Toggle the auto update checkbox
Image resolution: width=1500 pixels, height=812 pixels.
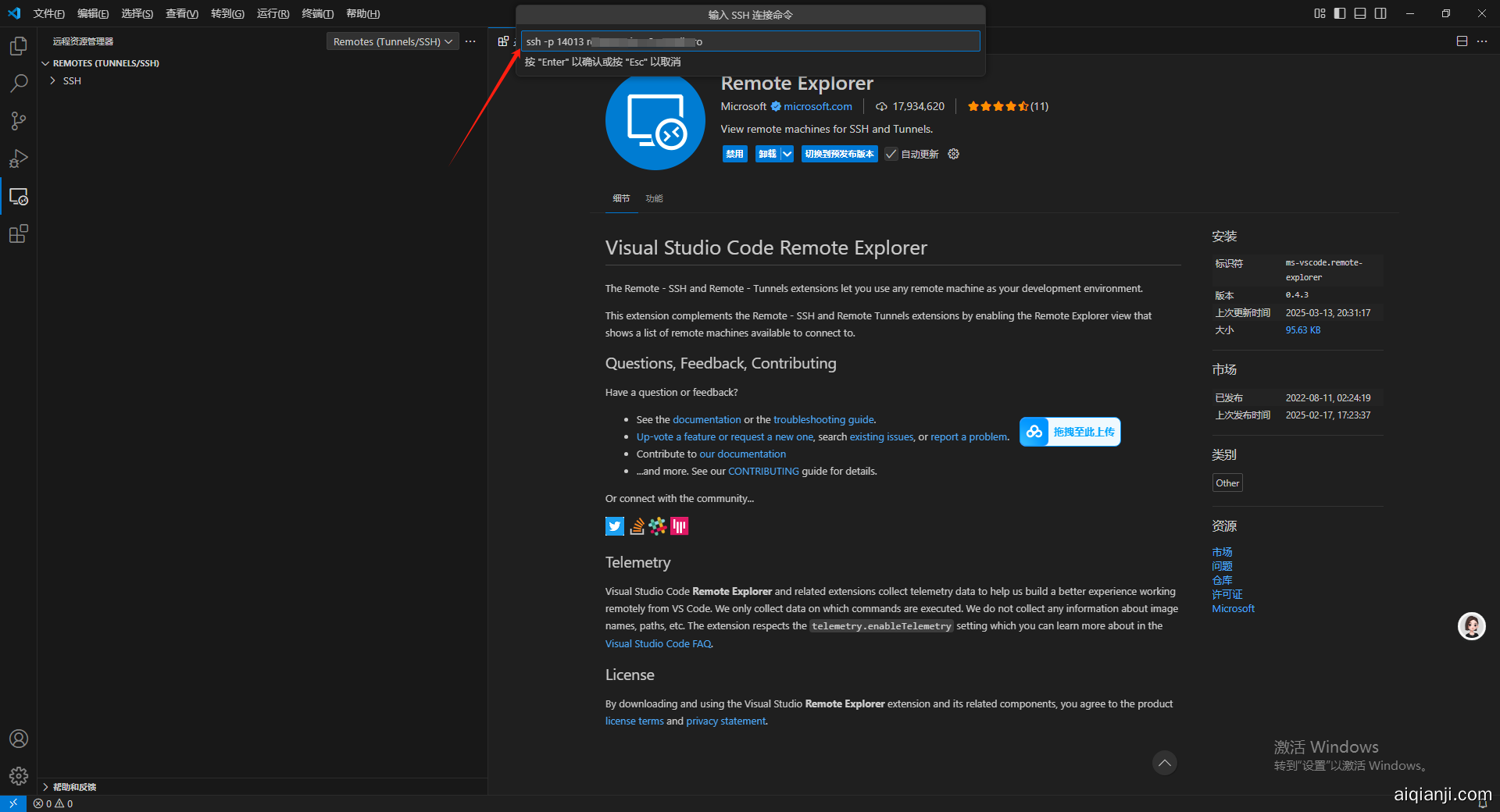point(891,154)
